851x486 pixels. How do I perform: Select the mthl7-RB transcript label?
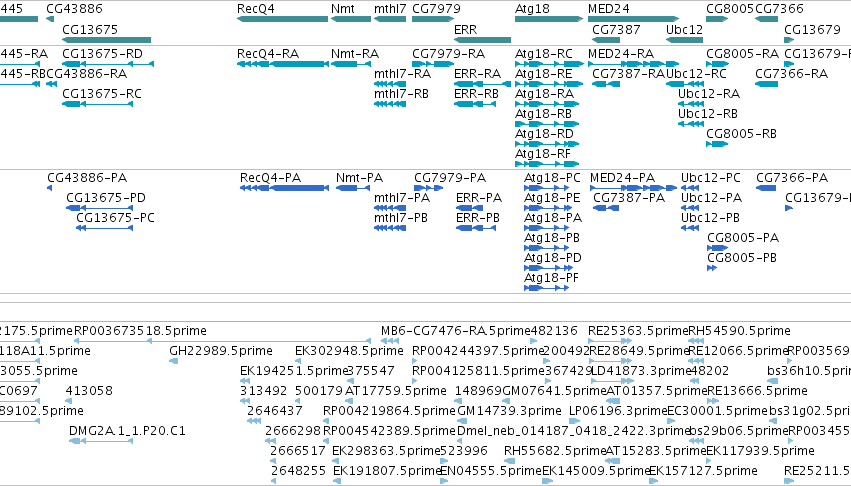click(x=401, y=93)
